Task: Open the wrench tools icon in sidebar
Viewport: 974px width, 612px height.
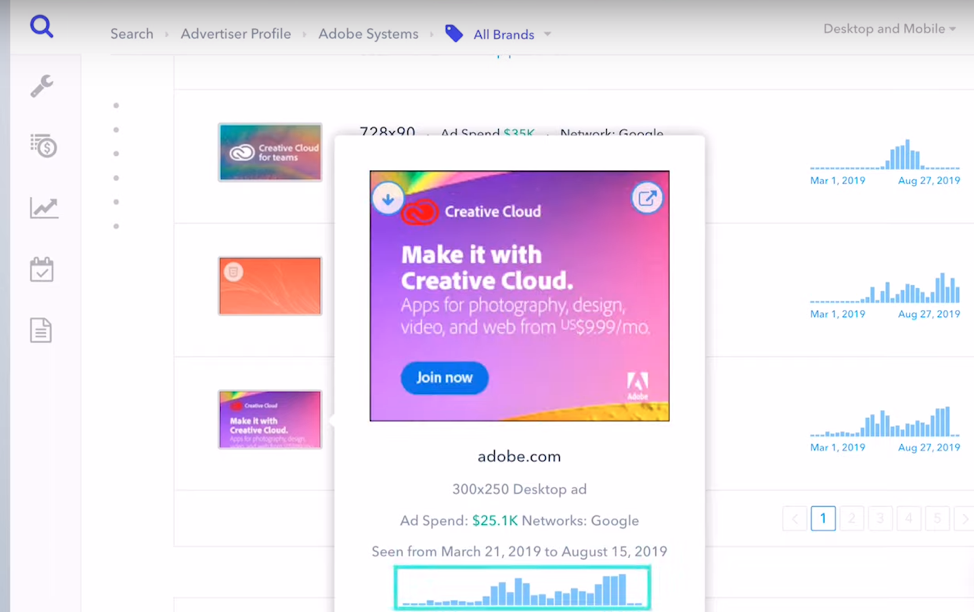Action: click(42, 86)
